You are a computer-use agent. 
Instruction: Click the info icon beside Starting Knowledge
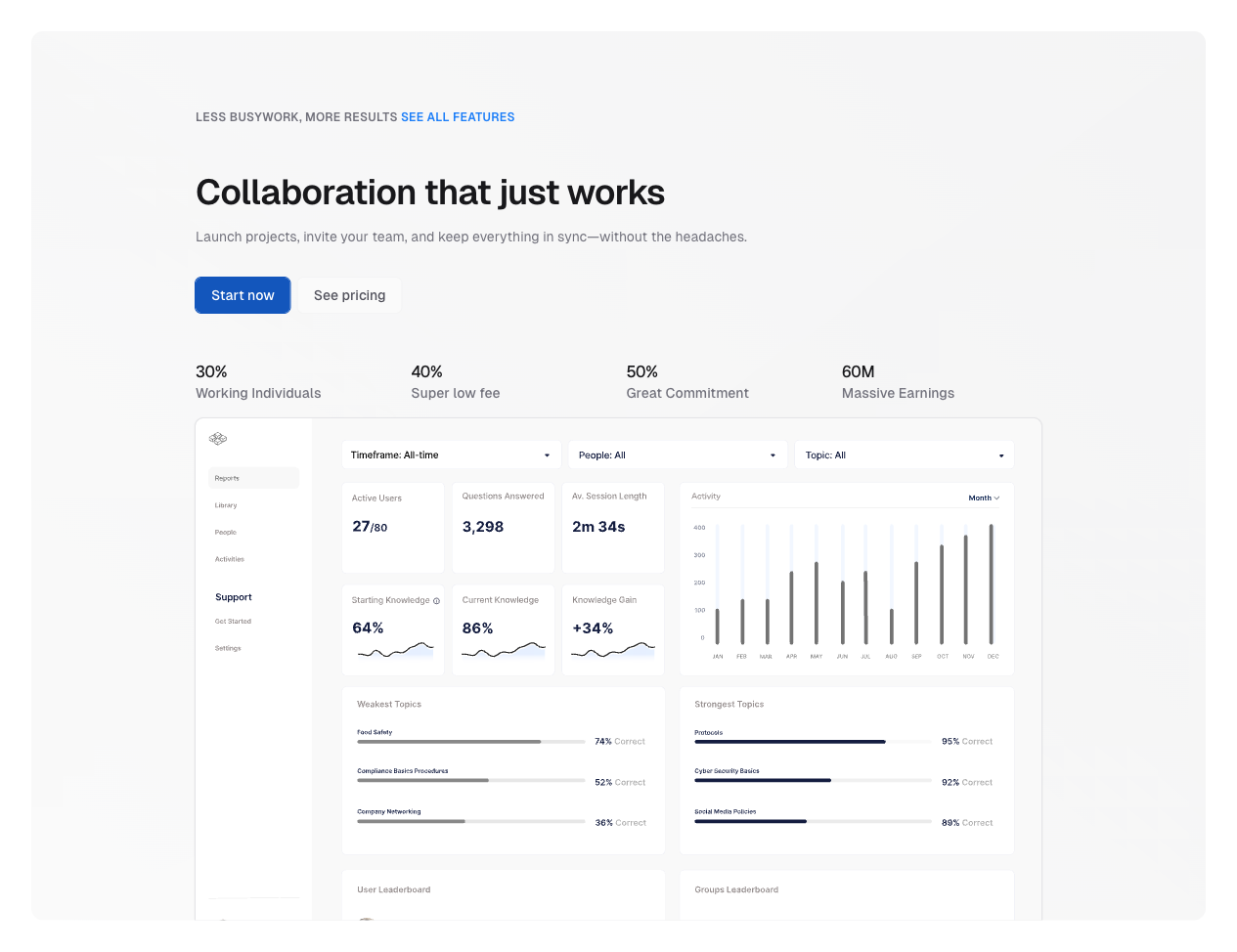tap(436, 601)
